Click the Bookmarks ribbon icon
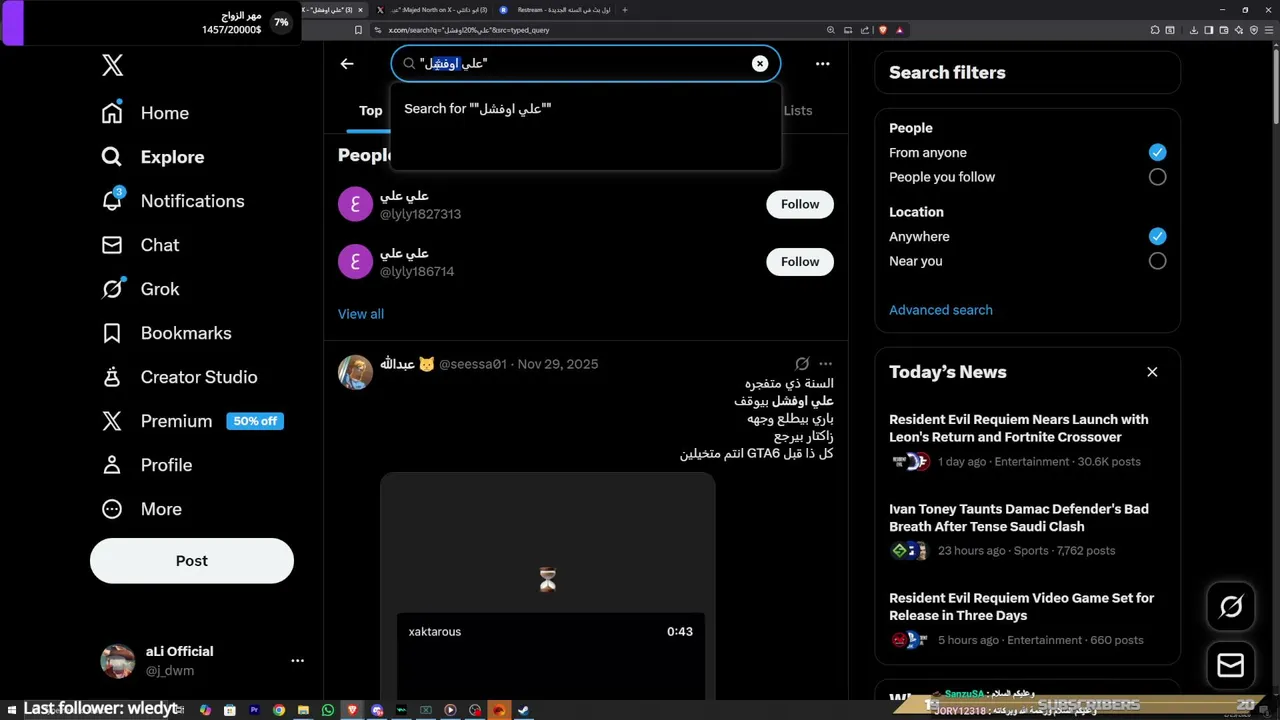This screenshot has height=720, width=1280. click(112, 333)
